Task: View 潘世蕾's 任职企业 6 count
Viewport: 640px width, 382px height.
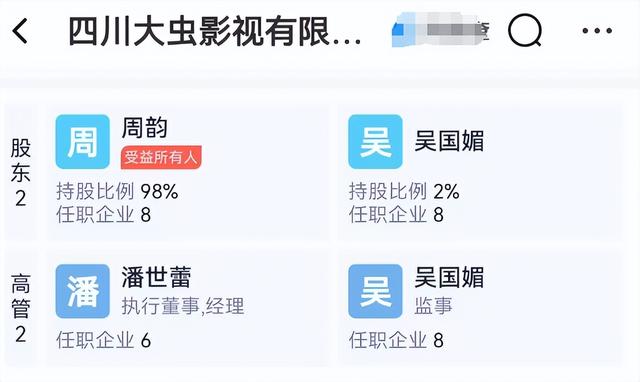Action: pyautogui.click(x=104, y=340)
